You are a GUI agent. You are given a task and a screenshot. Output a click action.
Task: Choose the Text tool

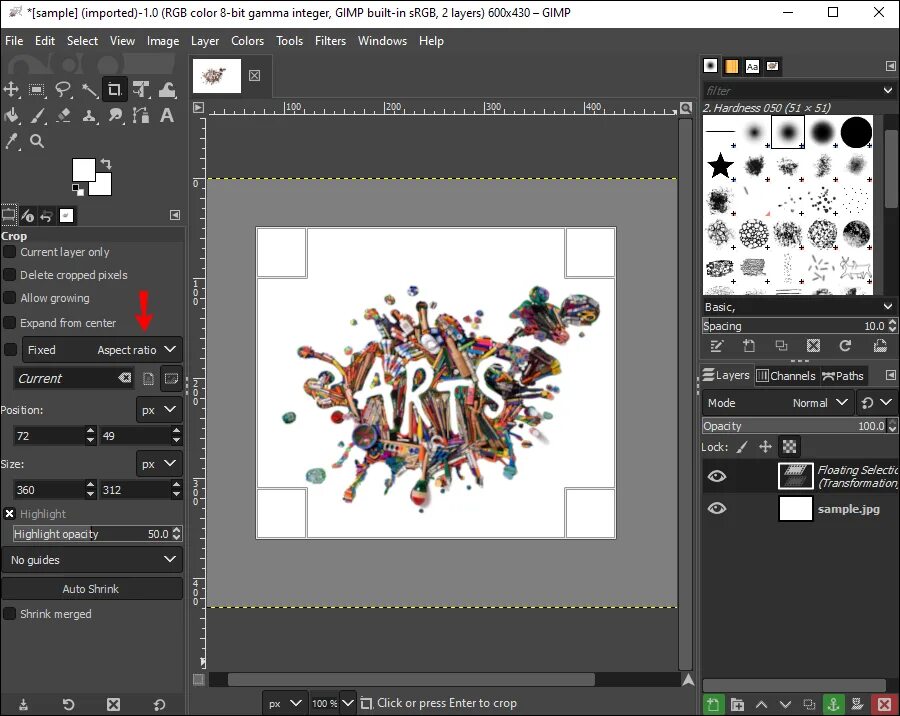pos(167,115)
